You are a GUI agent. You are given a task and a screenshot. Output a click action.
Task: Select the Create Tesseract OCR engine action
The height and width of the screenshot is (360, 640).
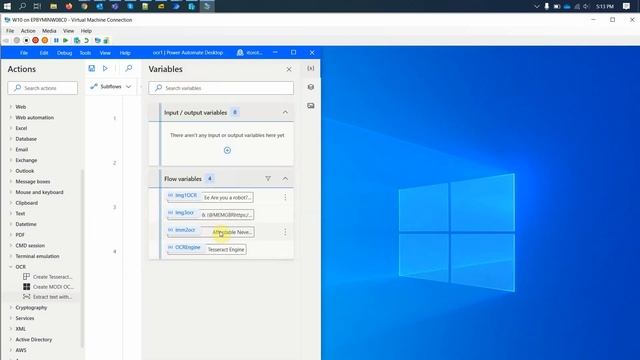[48, 277]
